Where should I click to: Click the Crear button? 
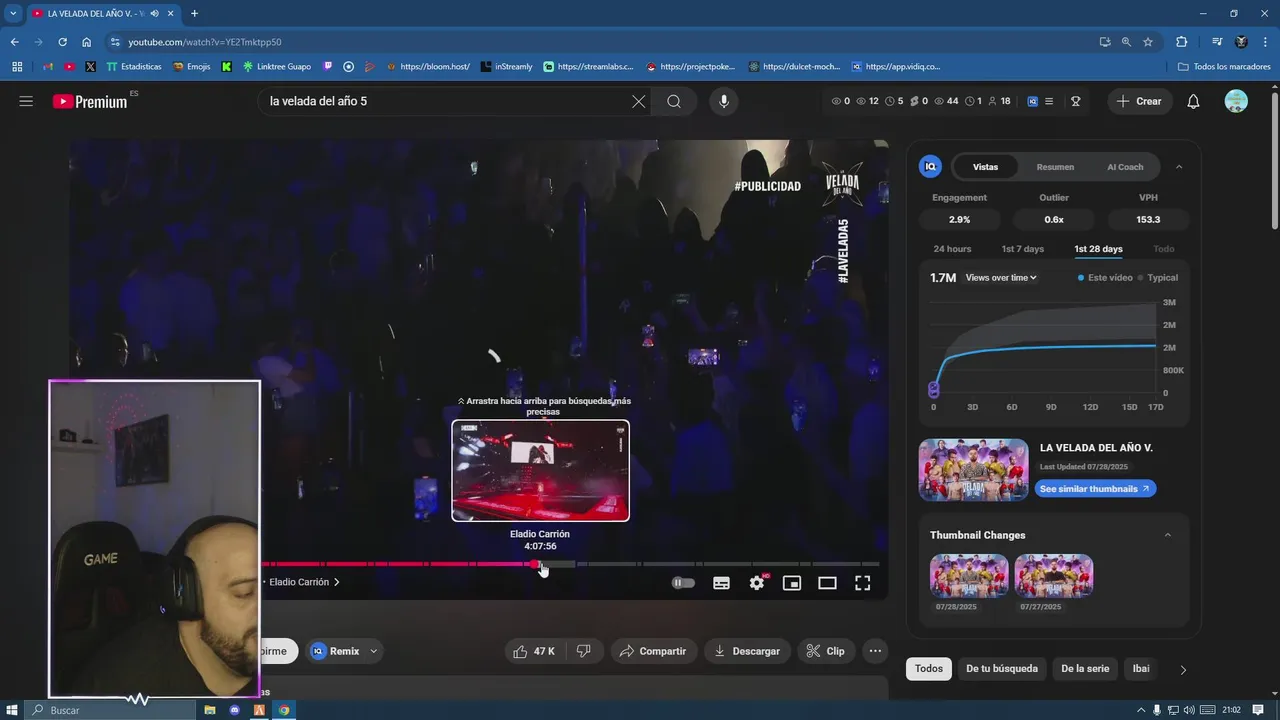[x=1139, y=101]
